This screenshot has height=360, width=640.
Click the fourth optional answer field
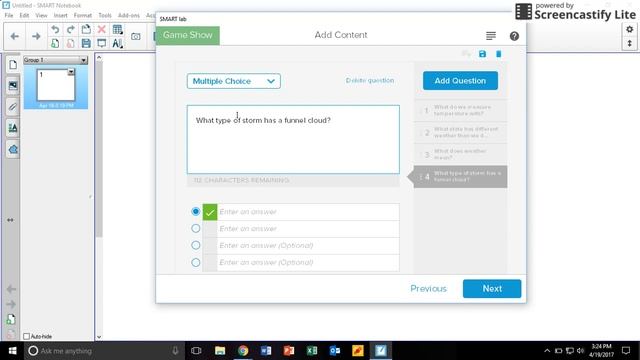pyautogui.click(x=308, y=262)
